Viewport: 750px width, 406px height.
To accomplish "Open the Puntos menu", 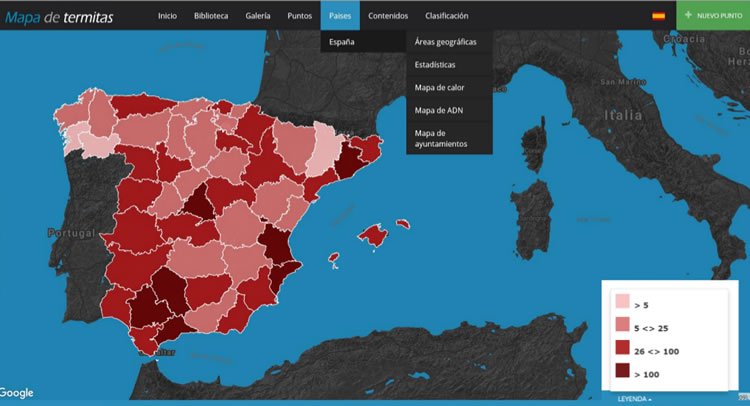I will (x=299, y=16).
